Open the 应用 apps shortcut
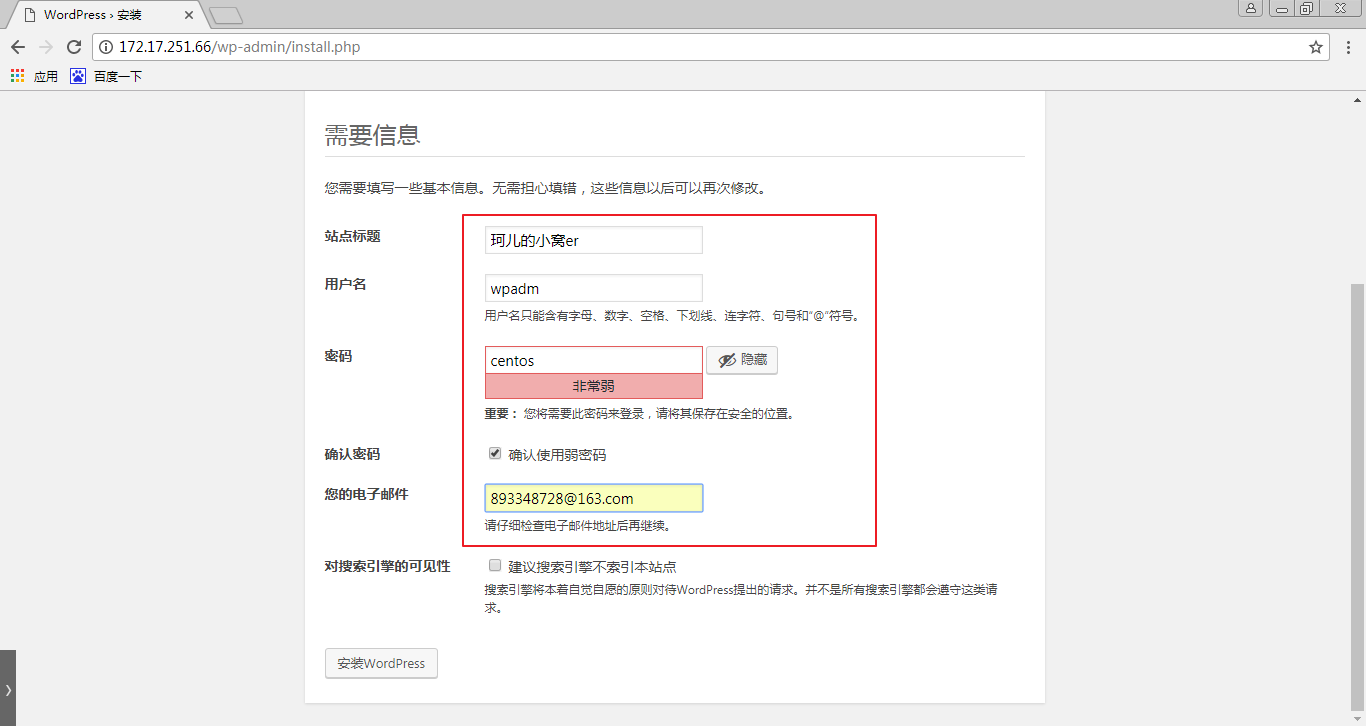 tap(34, 76)
